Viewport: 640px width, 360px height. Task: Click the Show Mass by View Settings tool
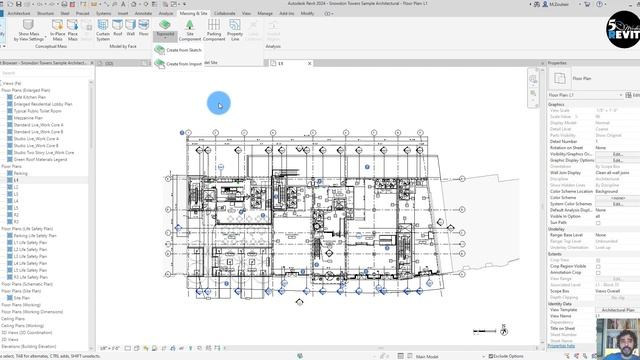29,30
